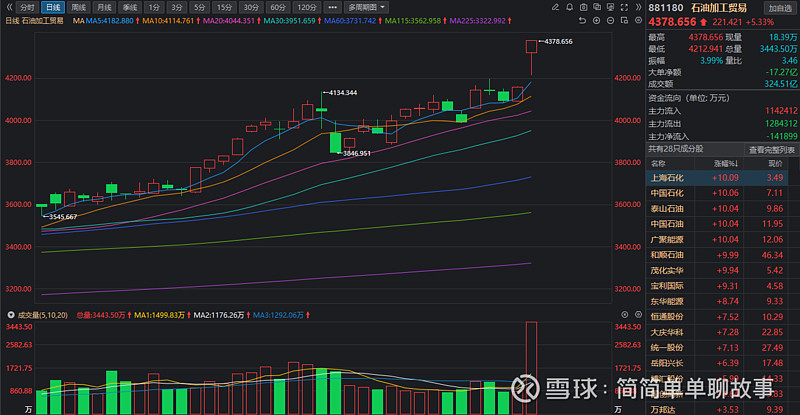Open overlay comparison icon in toolbar
Screen dimensions: 800x415
[597, 7]
